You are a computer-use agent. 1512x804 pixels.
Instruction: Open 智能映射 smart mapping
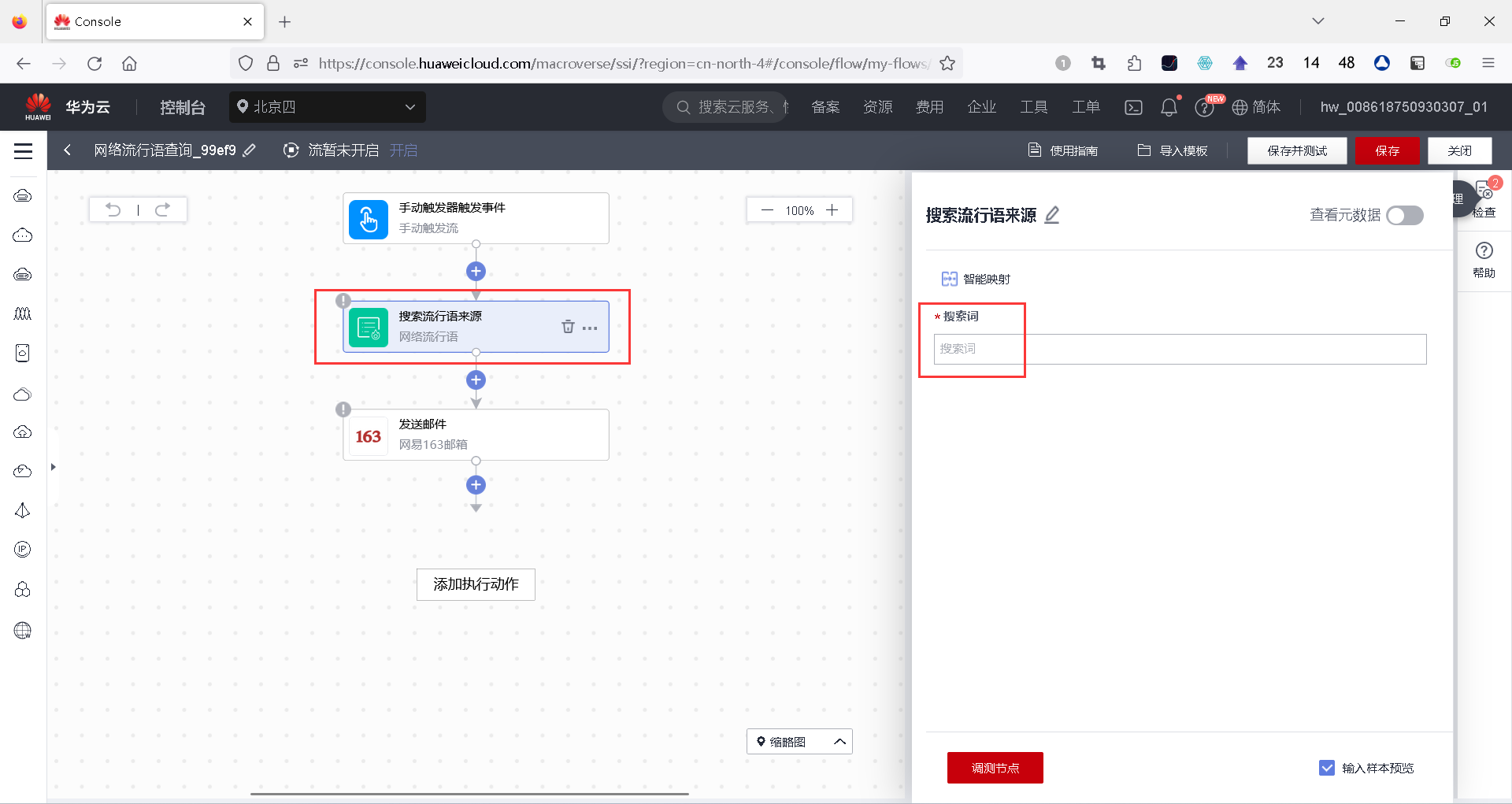point(976,279)
